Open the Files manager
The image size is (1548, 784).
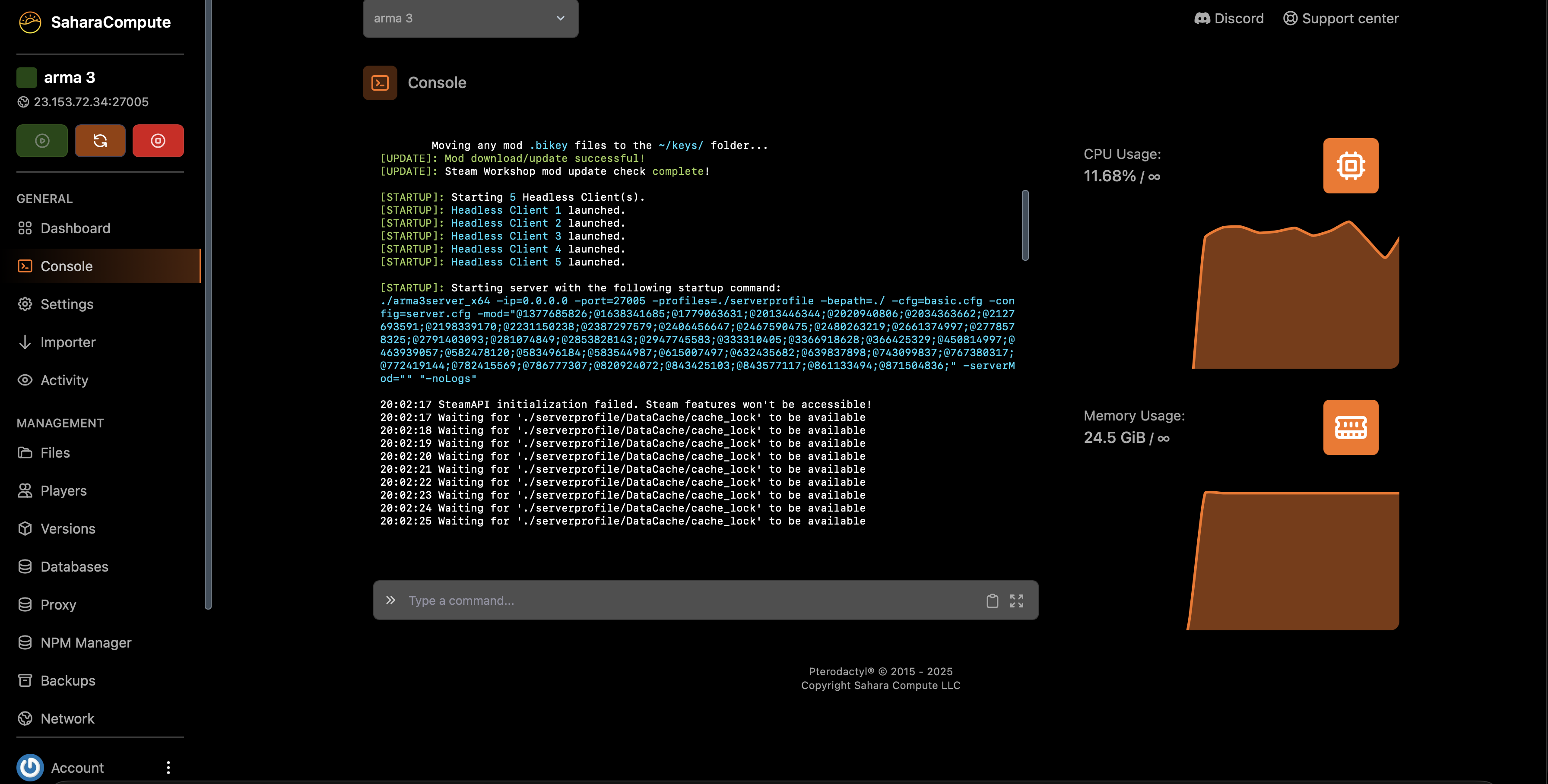point(55,452)
